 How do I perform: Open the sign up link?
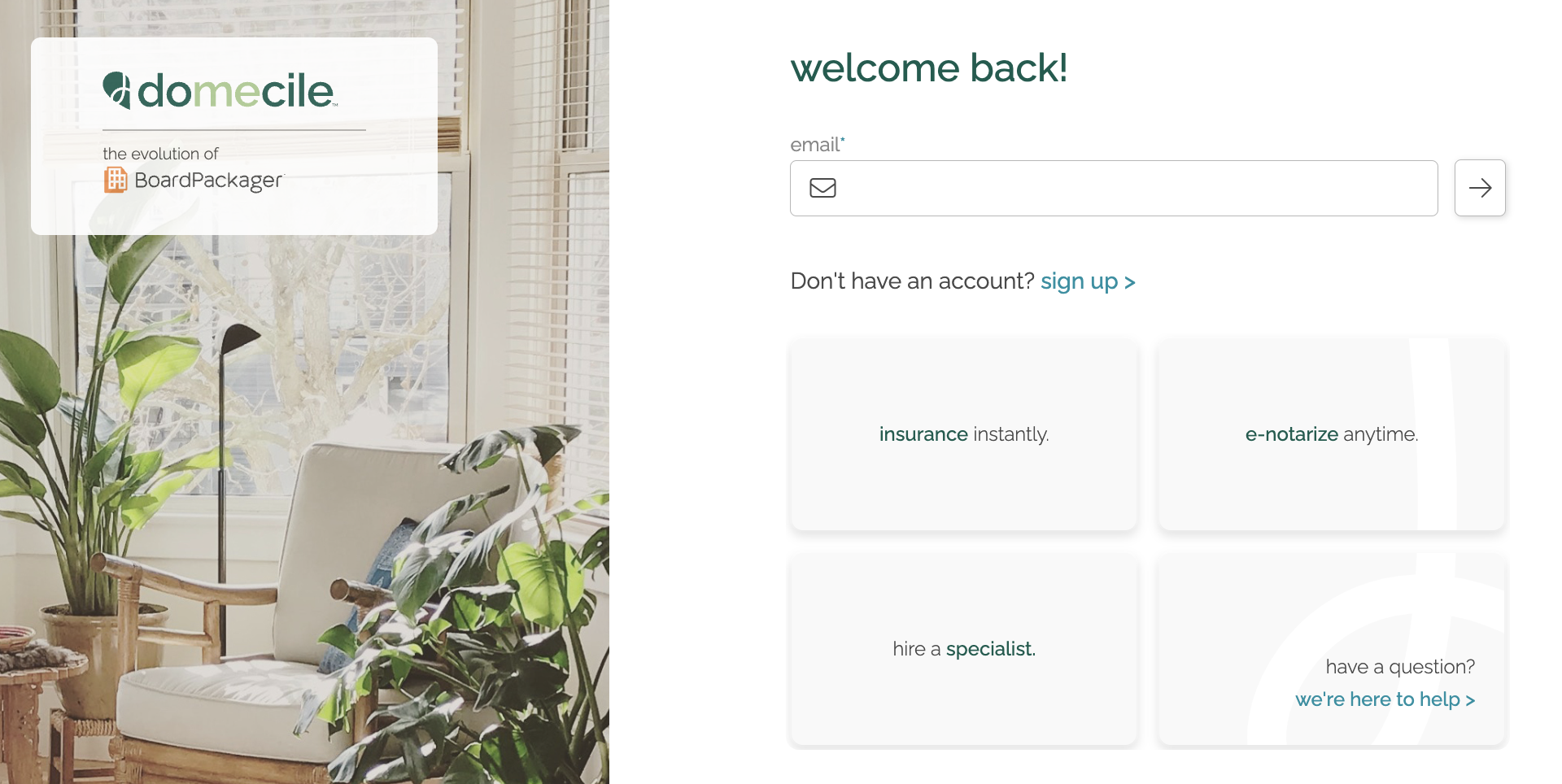(1088, 281)
